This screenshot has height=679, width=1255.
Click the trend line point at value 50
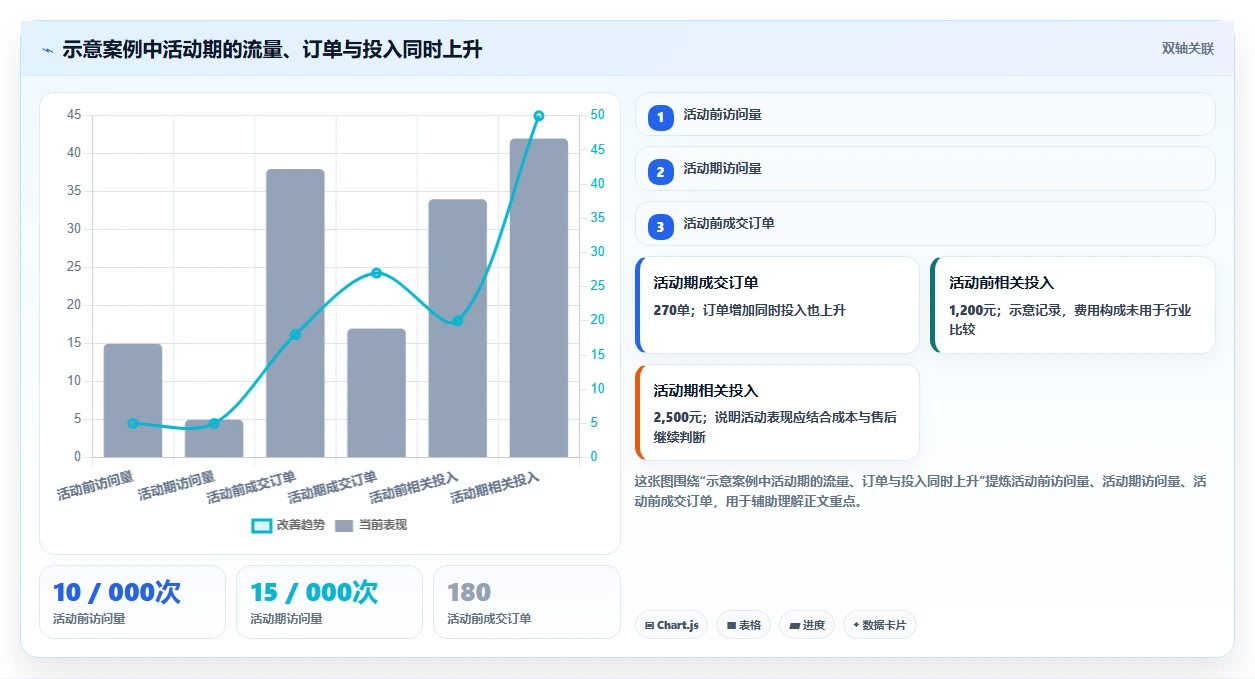coord(539,116)
